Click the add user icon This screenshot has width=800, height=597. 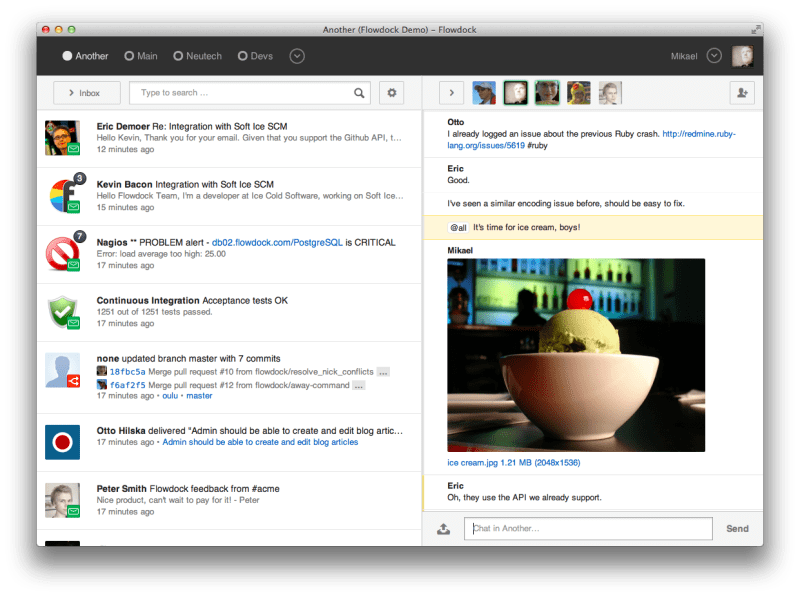[x=741, y=93]
